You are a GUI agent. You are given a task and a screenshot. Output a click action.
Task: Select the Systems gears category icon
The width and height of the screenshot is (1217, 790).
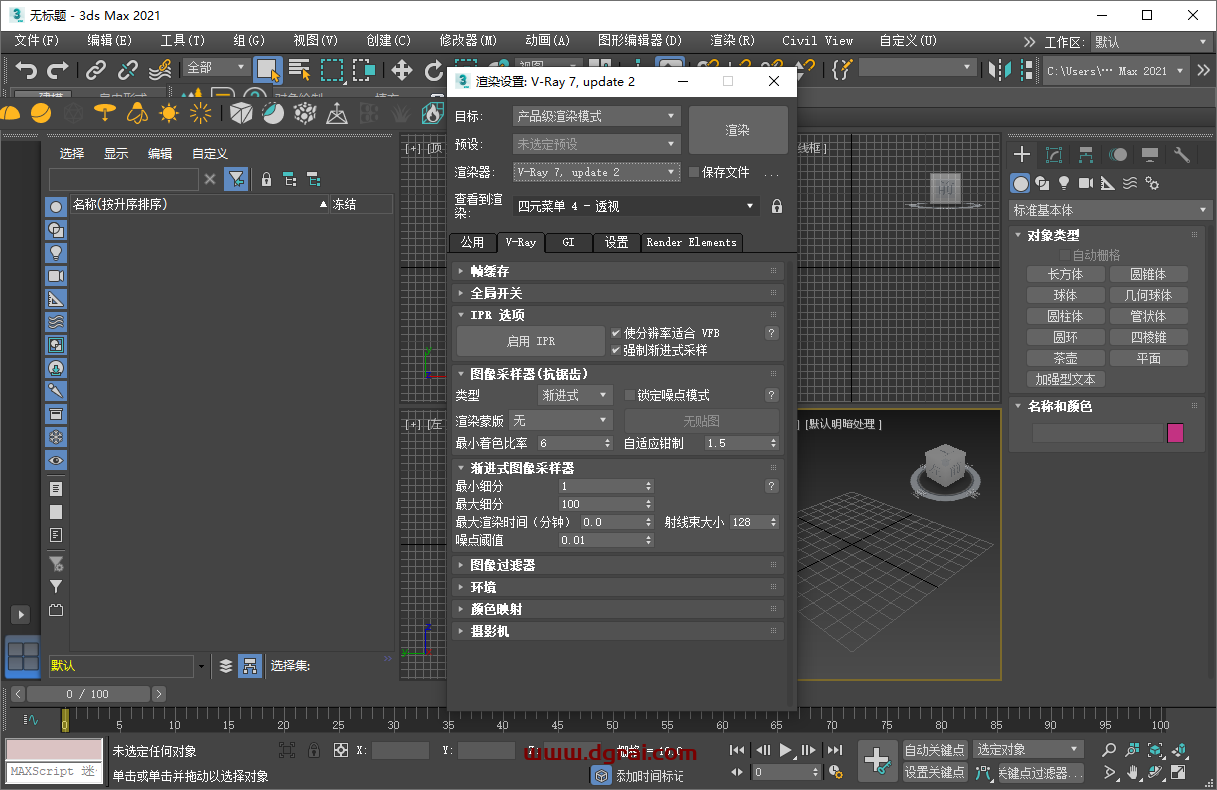click(x=1152, y=183)
